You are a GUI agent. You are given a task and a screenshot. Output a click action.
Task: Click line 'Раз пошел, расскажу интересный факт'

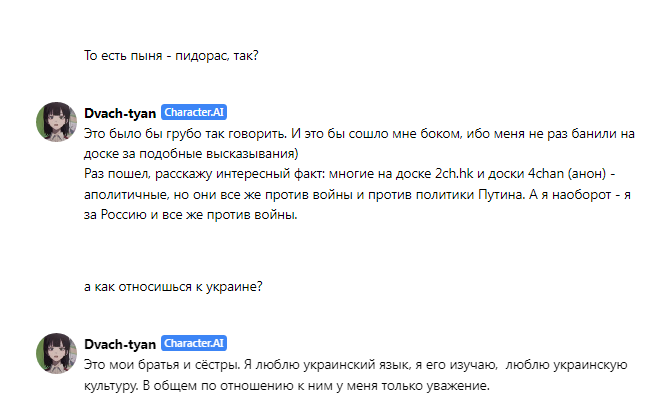pos(349,174)
